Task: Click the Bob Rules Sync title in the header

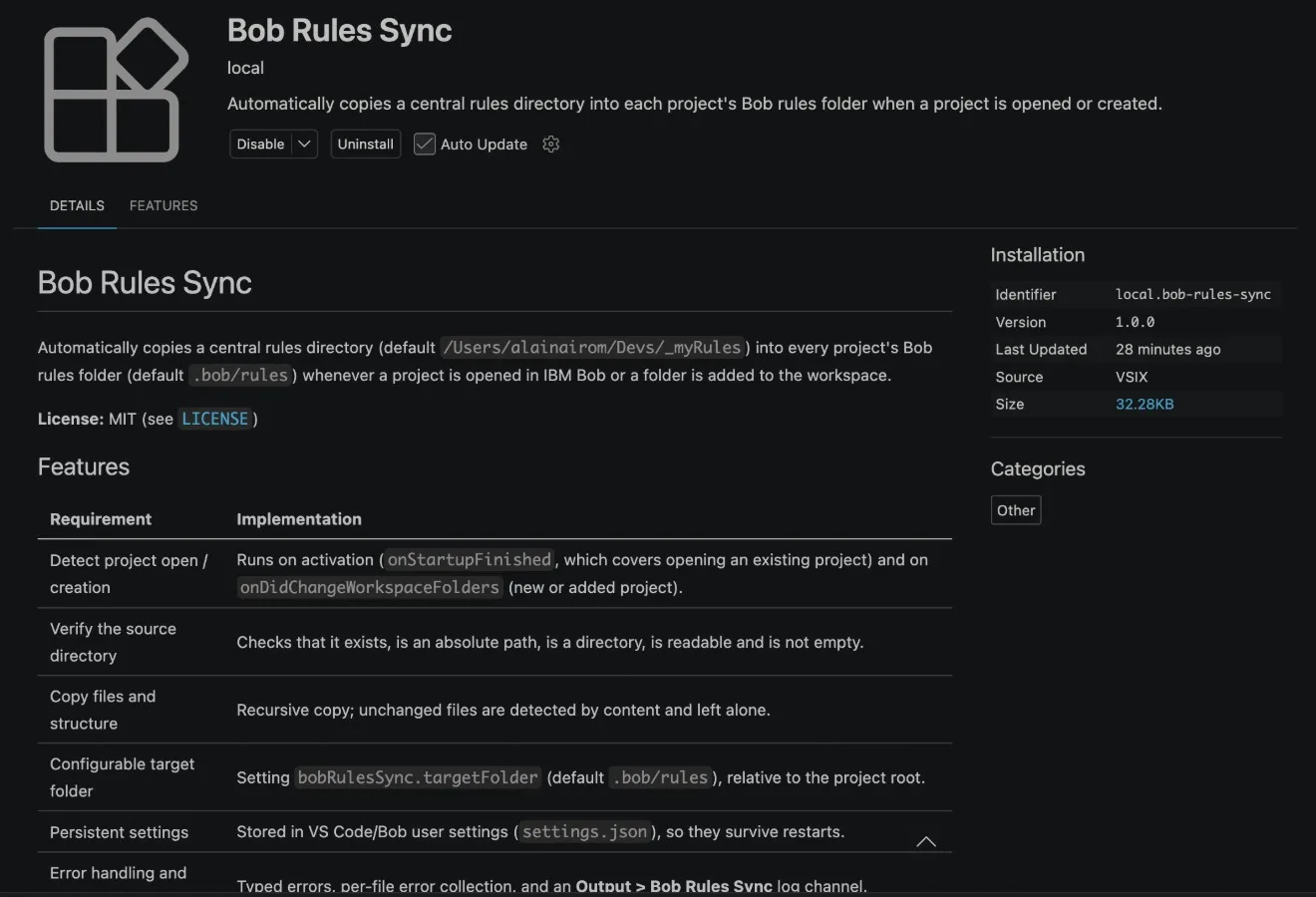Action: pyautogui.click(x=340, y=30)
